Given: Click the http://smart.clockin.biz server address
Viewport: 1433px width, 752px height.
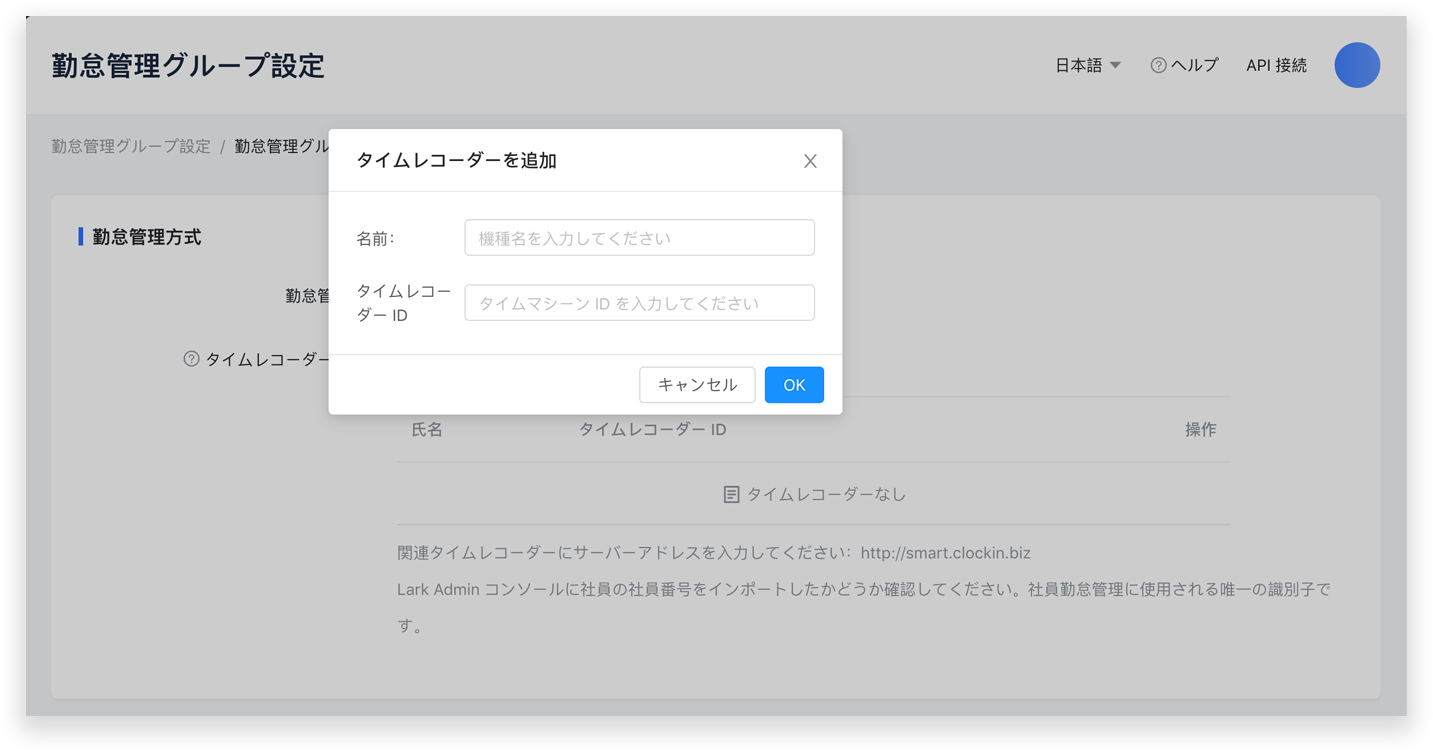Looking at the screenshot, I should pos(945,552).
